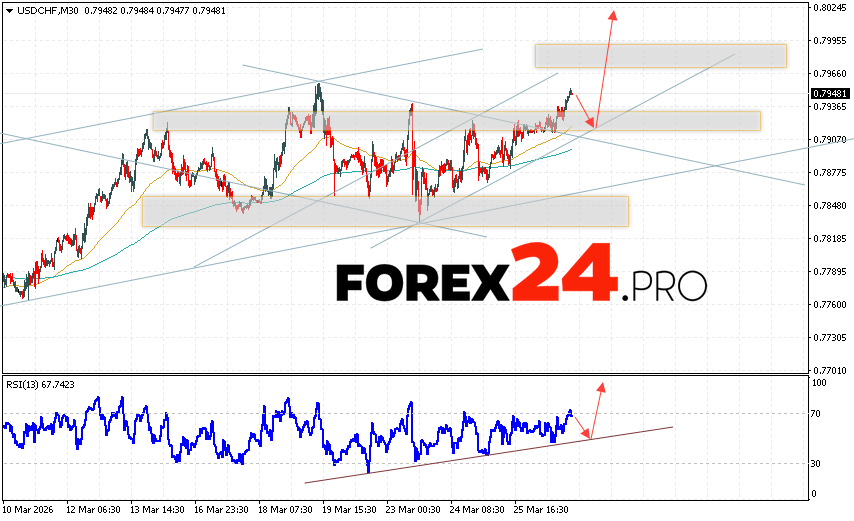Select the RSI(13) 67.7423 indicator label
Viewport: 854px width, 521px height.
coord(40,385)
